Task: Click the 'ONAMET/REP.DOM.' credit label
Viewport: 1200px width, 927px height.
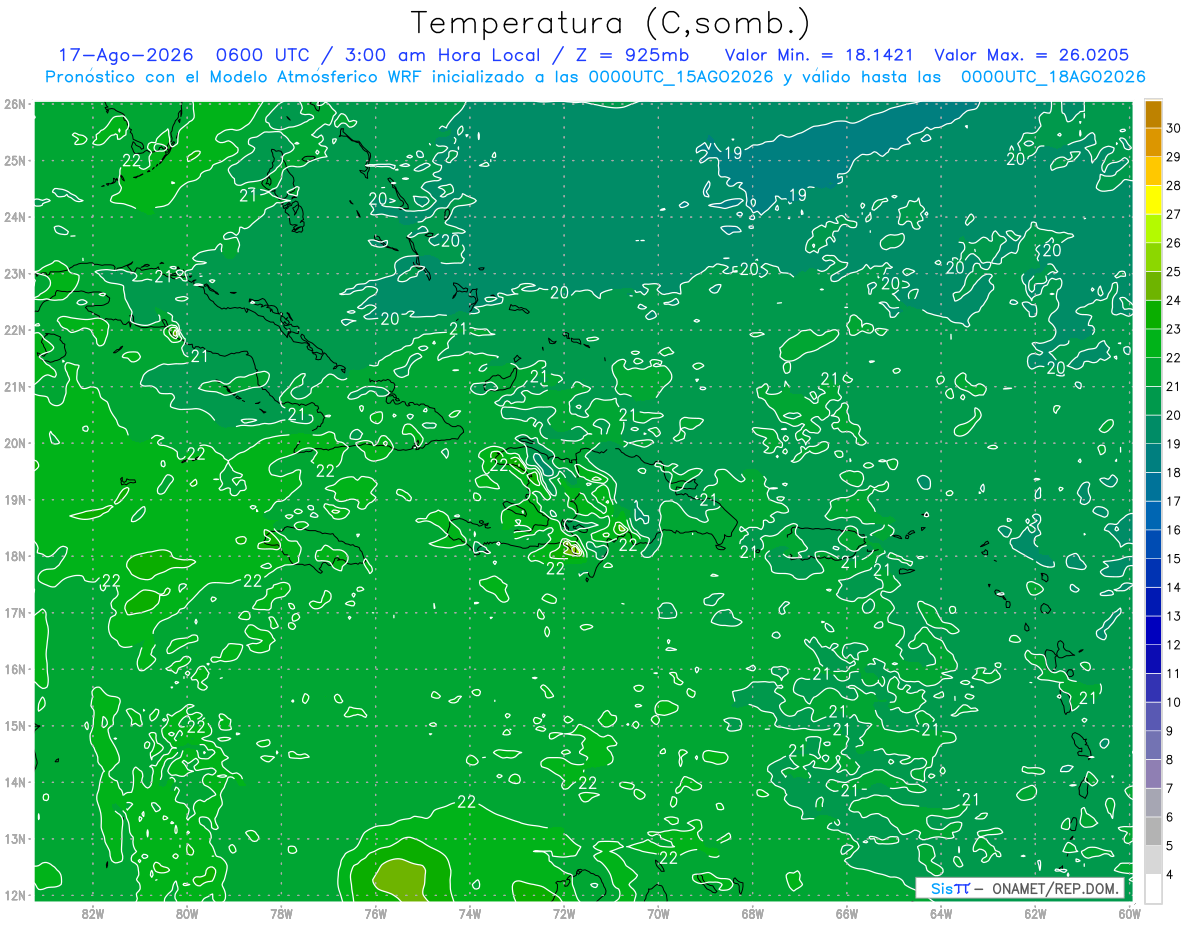Action: [1055, 888]
